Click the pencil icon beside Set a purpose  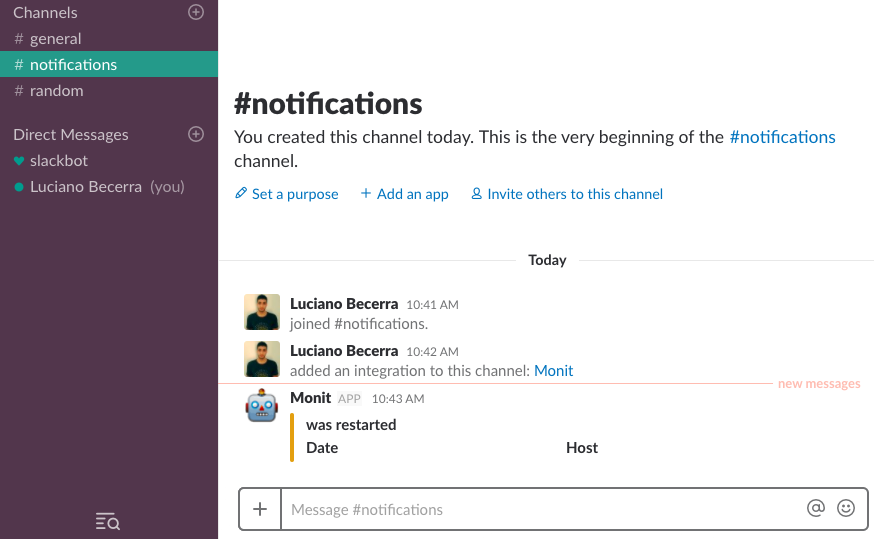pyautogui.click(x=241, y=193)
